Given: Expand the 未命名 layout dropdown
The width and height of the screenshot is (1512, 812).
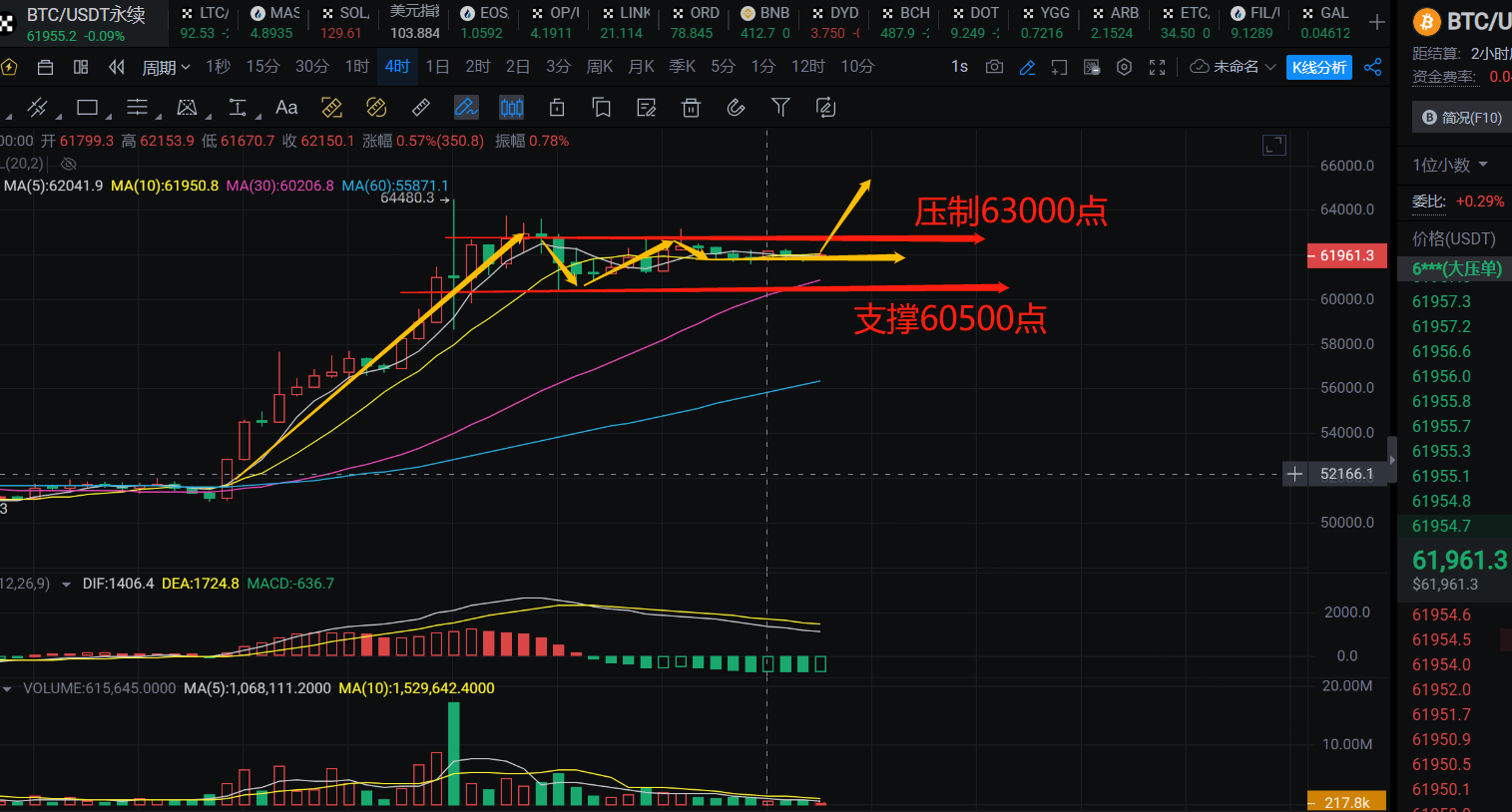Looking at the screenshot, I should [1234, 67].
